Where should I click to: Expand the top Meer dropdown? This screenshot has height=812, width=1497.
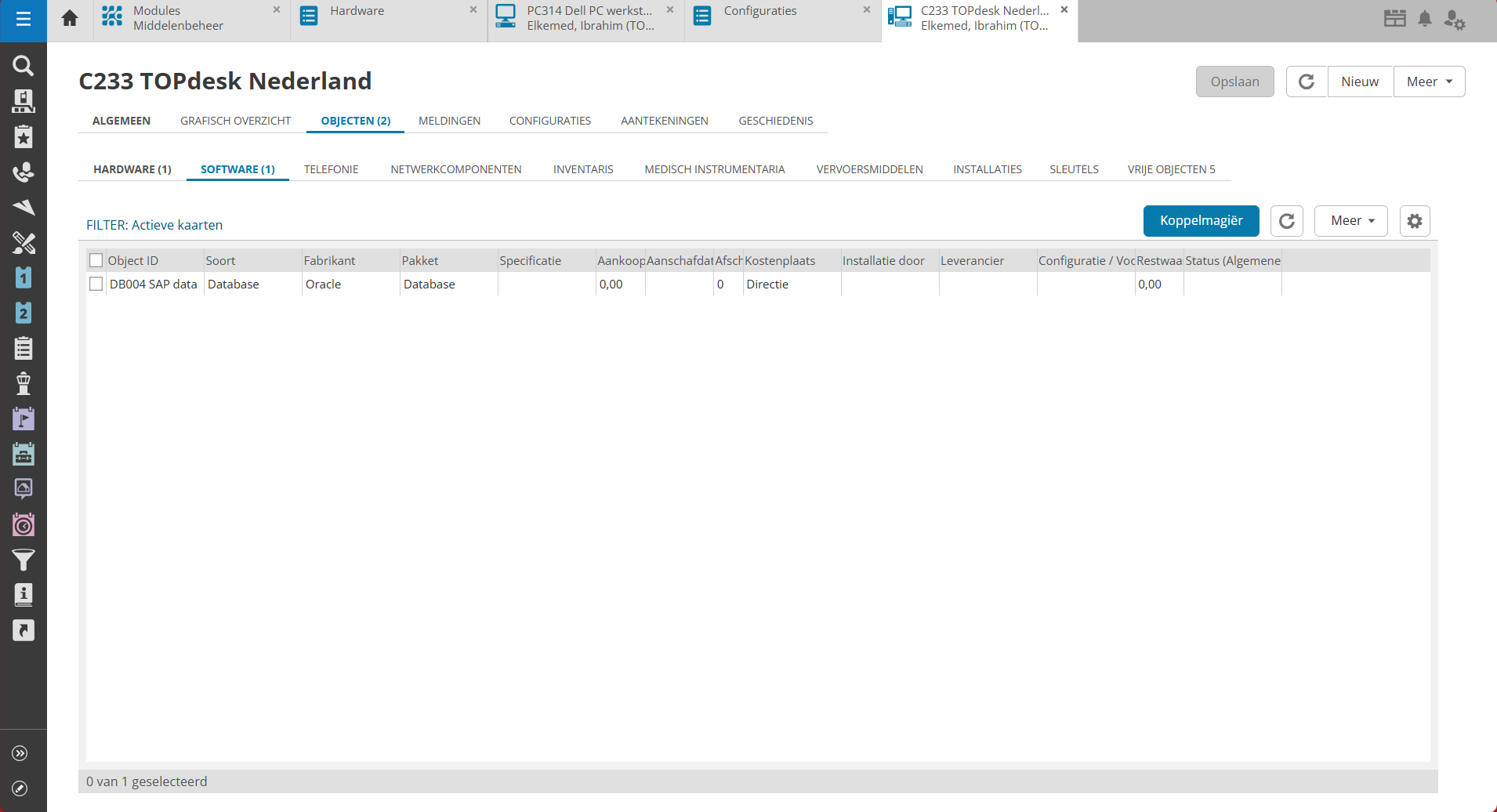[x=1429, y=82]
